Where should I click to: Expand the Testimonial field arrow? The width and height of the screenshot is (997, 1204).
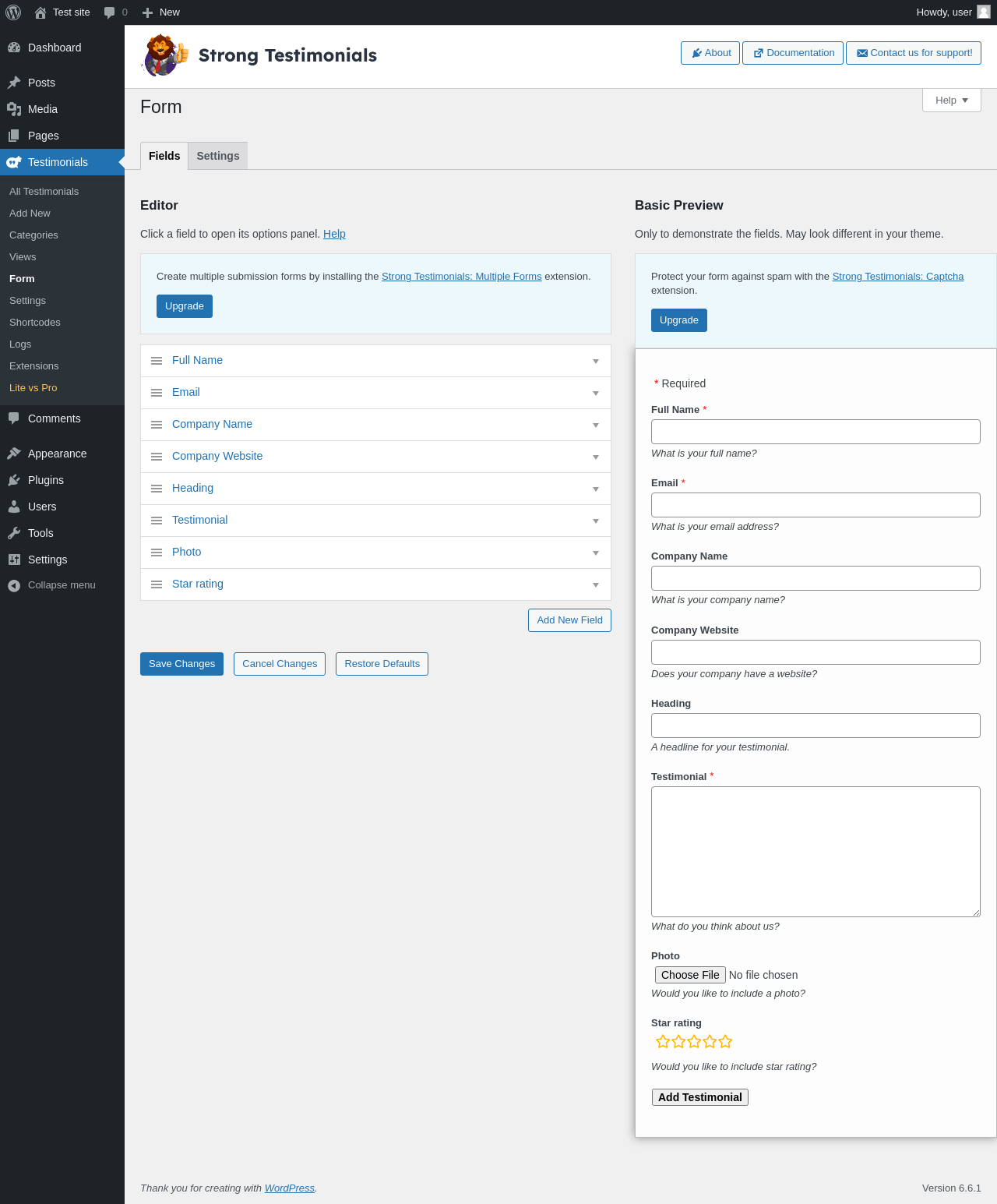click(596, 521)
